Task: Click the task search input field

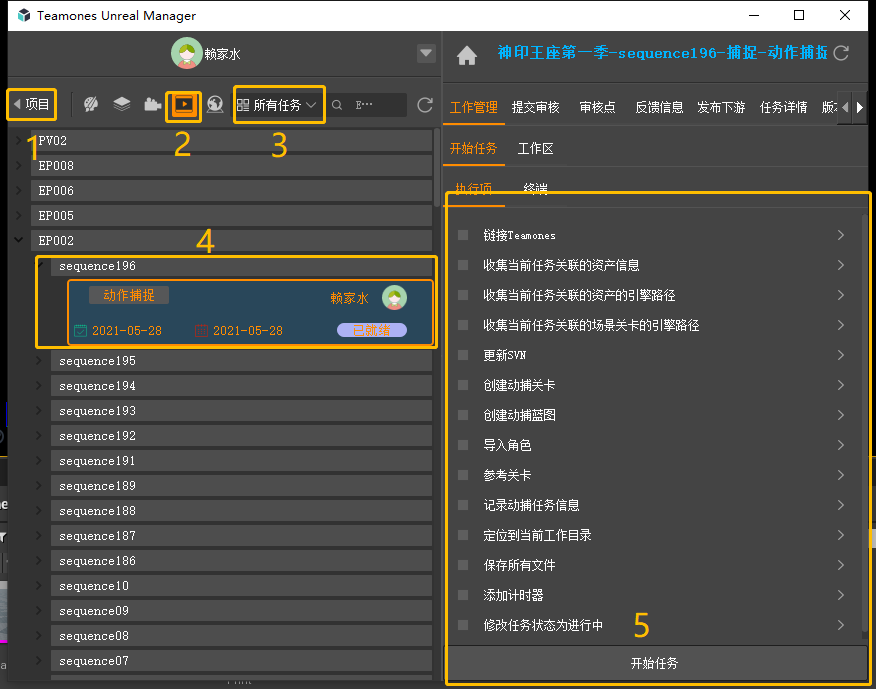Action: pyautogui.click(x=377, y=104)
